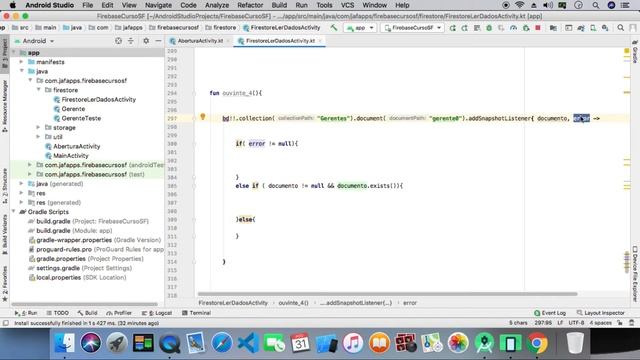
Task: Open the Build menu
Action: pyautogui.click(x=279, y=5)
